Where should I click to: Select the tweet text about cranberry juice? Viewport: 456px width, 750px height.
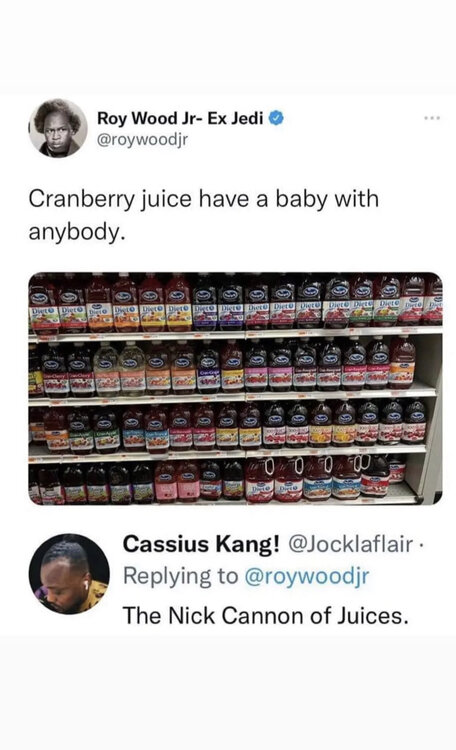coord(203,215)
